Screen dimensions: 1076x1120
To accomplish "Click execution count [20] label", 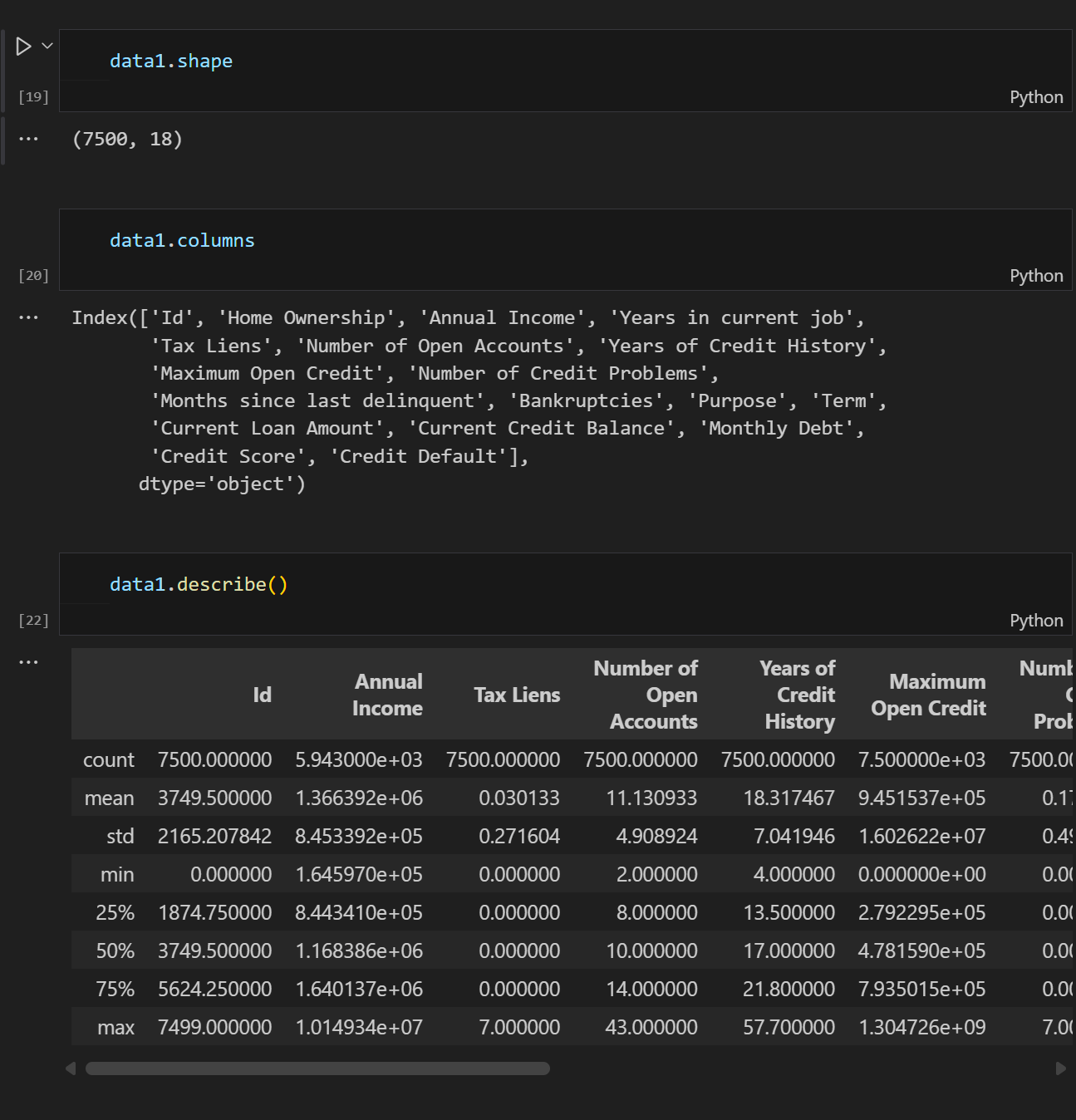I will [x=33, y=276].
